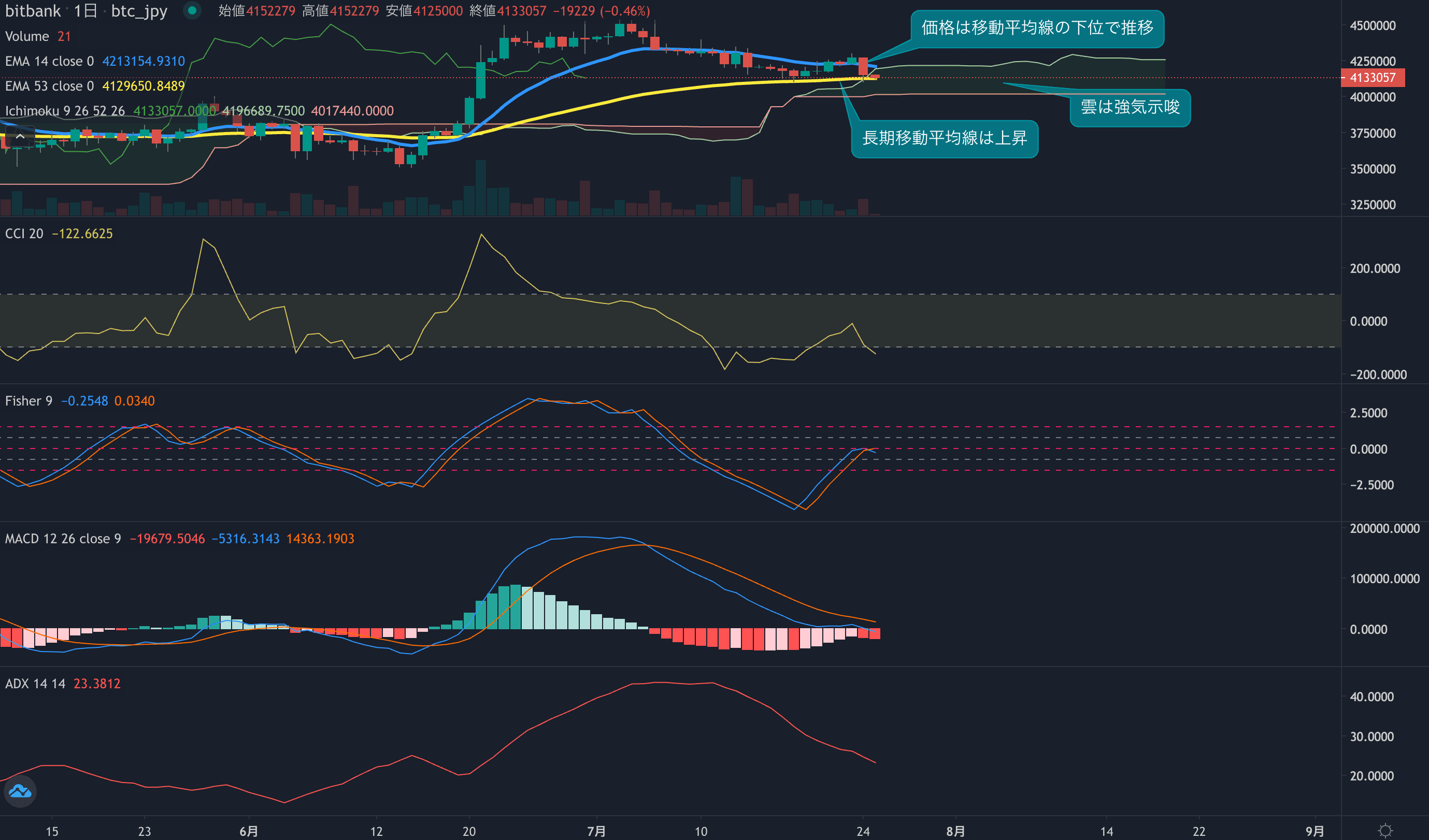This screenshot has height=840, width=1429.
Task: Click the CCI 20 indicator label
Action: point(24,234)
